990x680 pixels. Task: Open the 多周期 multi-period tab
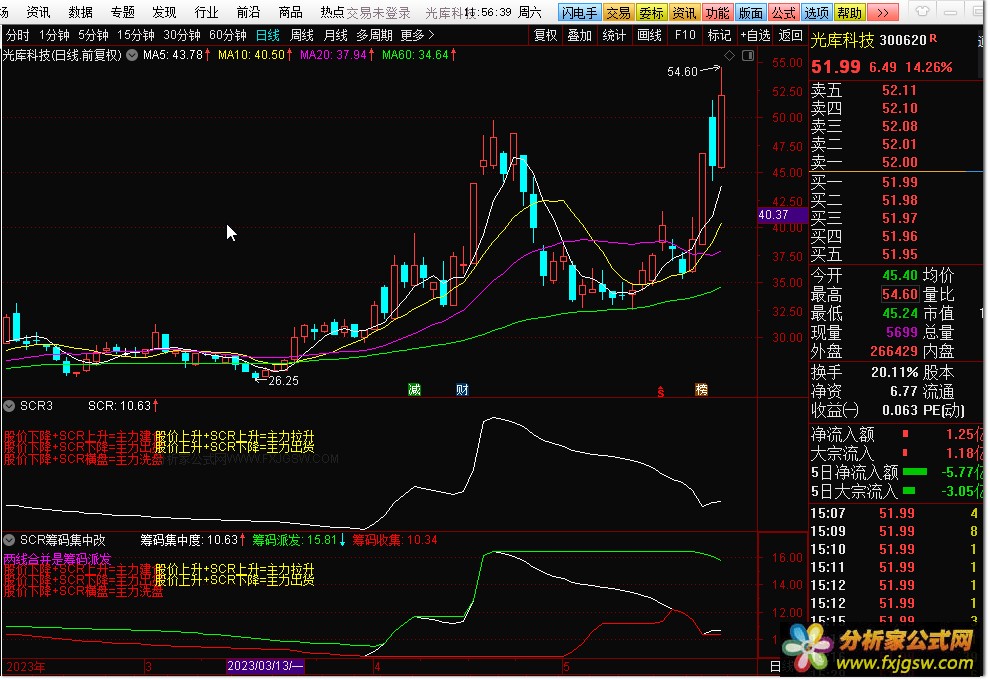pos(374,35)
